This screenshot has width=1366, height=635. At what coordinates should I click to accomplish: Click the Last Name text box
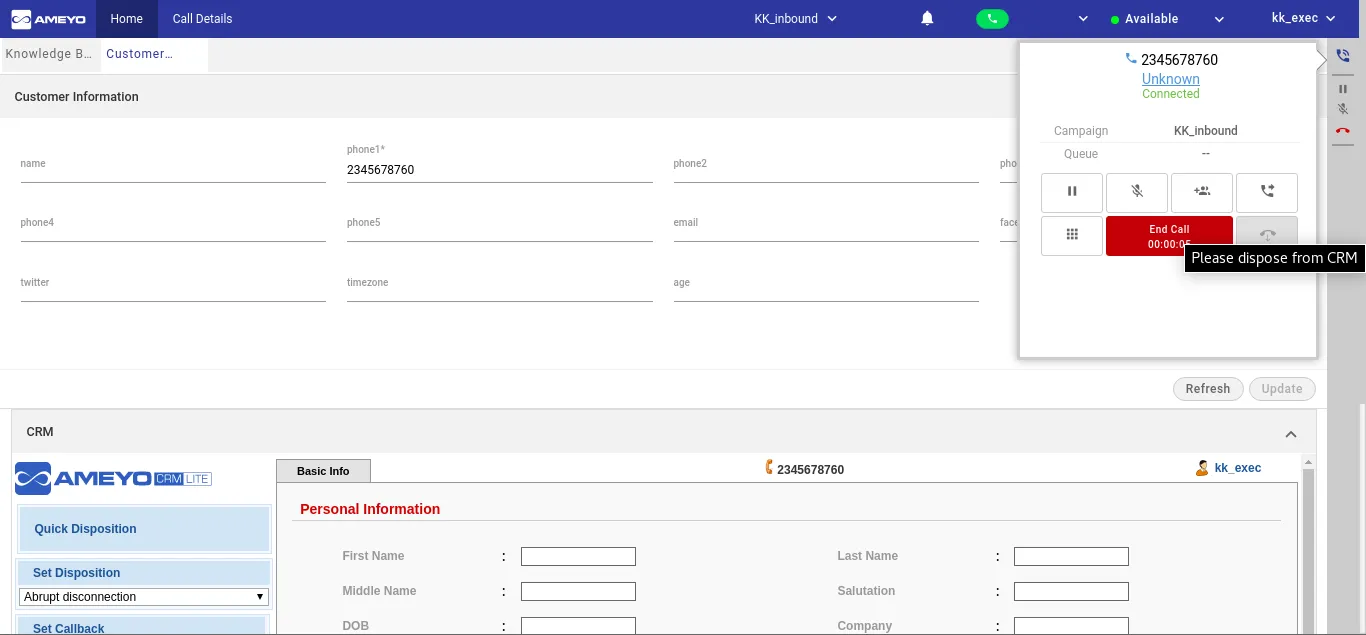coord(1071,557)
